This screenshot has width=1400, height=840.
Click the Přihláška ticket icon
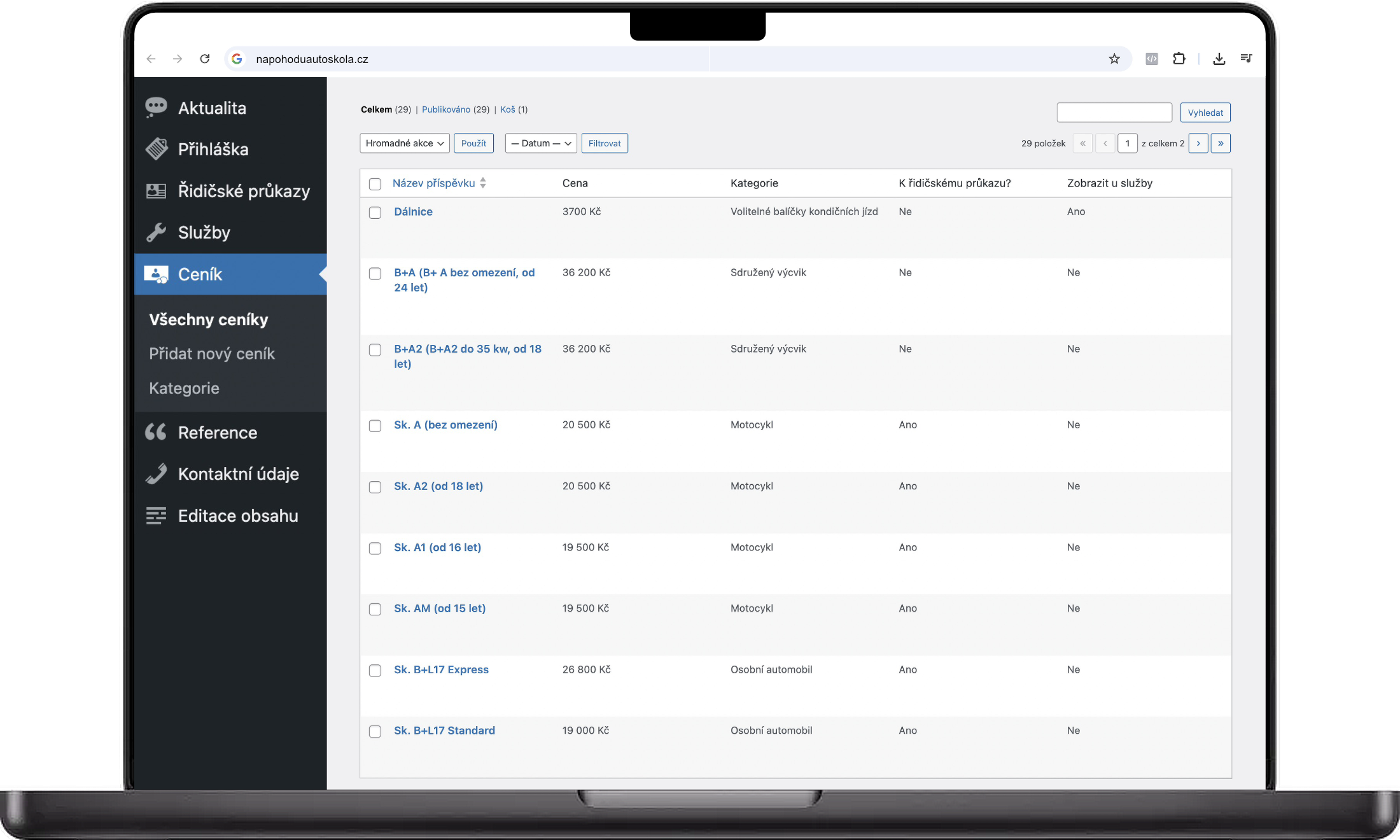click(156, 149)
